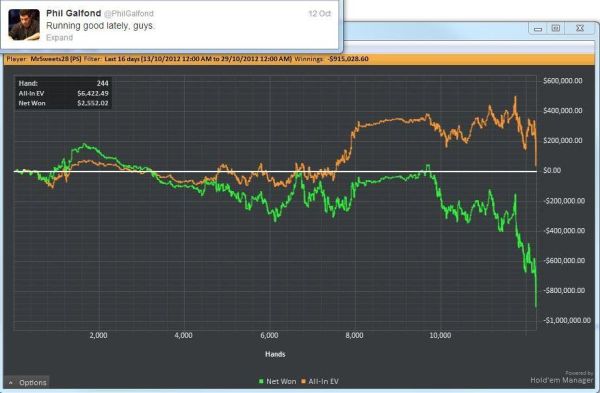Screen dimensions: 600x393
Task: Maximize the graph window
Action: point(556,29)
